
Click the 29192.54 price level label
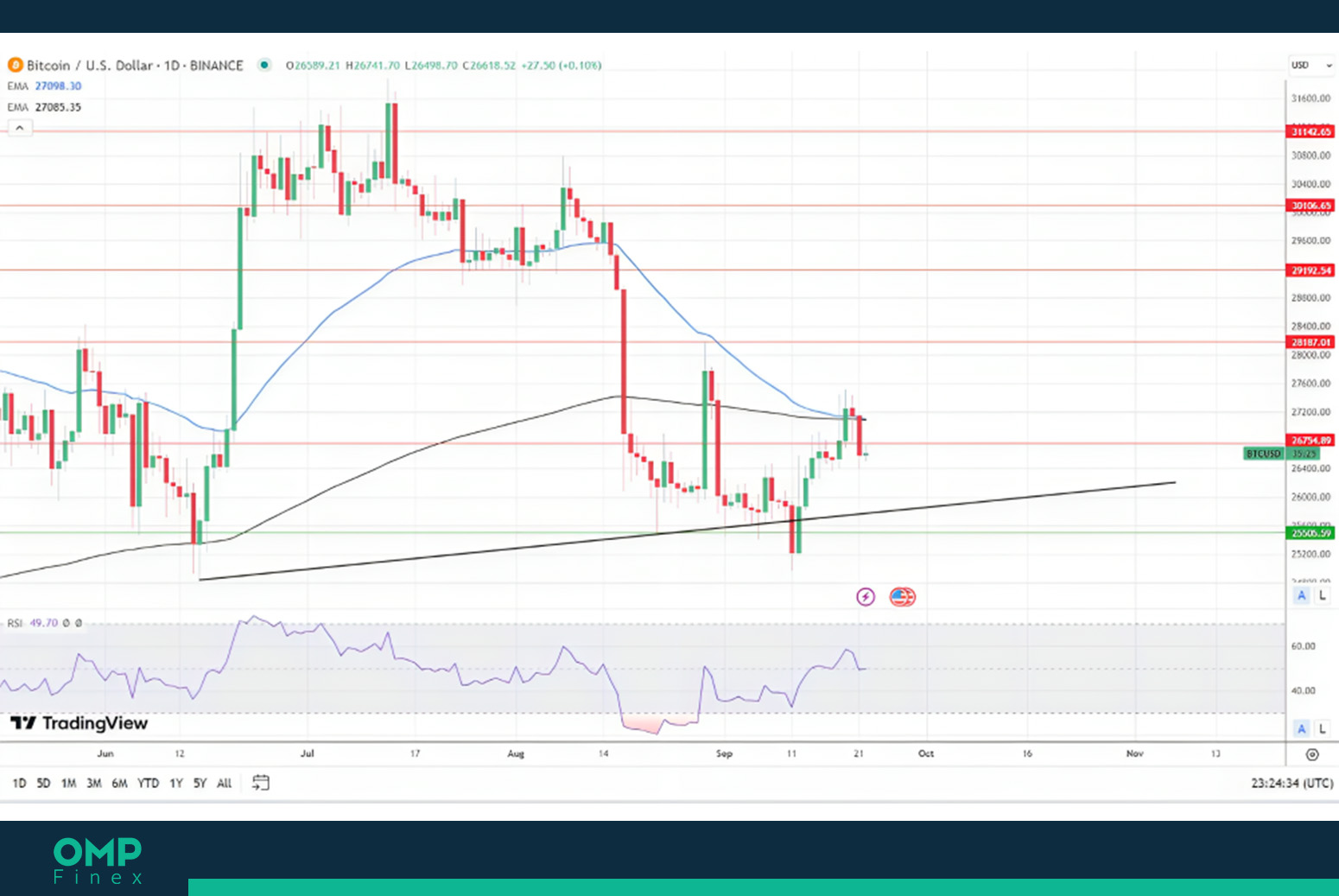tap(1311, 270)
